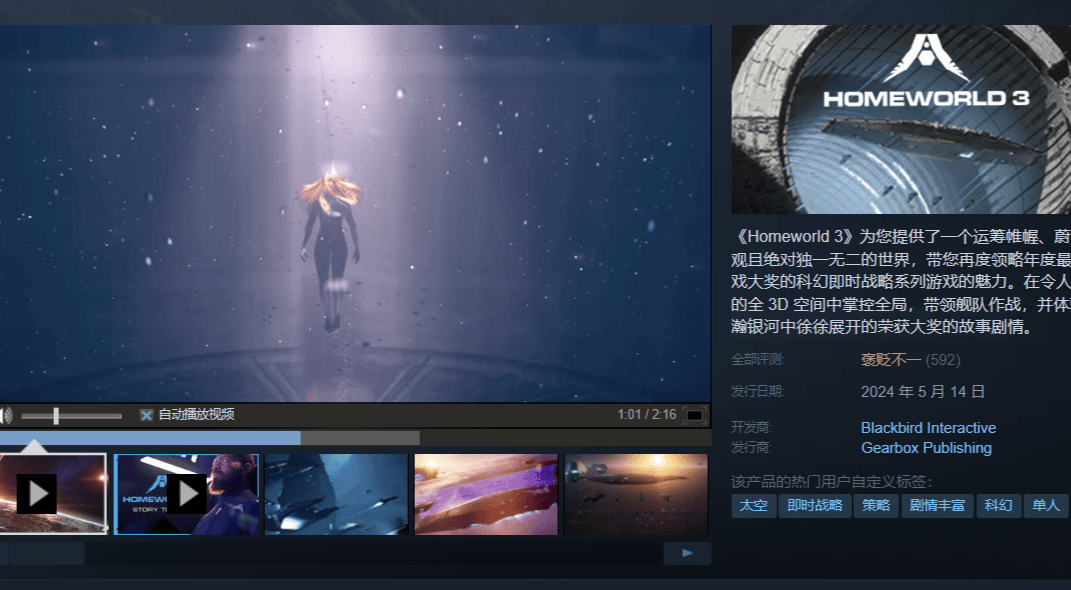
Task: Click the 该产品的热门用户自定义标签 heading
Action: [x=831, y=482]
